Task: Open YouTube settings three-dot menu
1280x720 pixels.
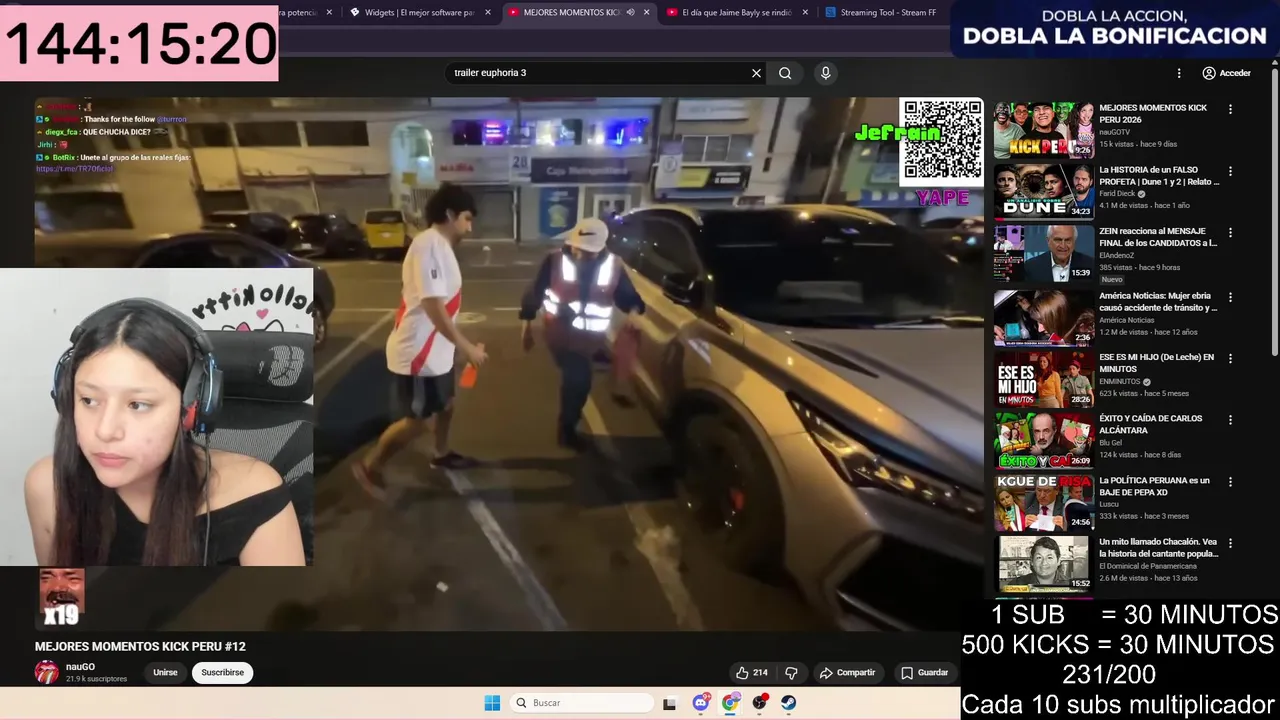Action: click(x=1179, y=73)
